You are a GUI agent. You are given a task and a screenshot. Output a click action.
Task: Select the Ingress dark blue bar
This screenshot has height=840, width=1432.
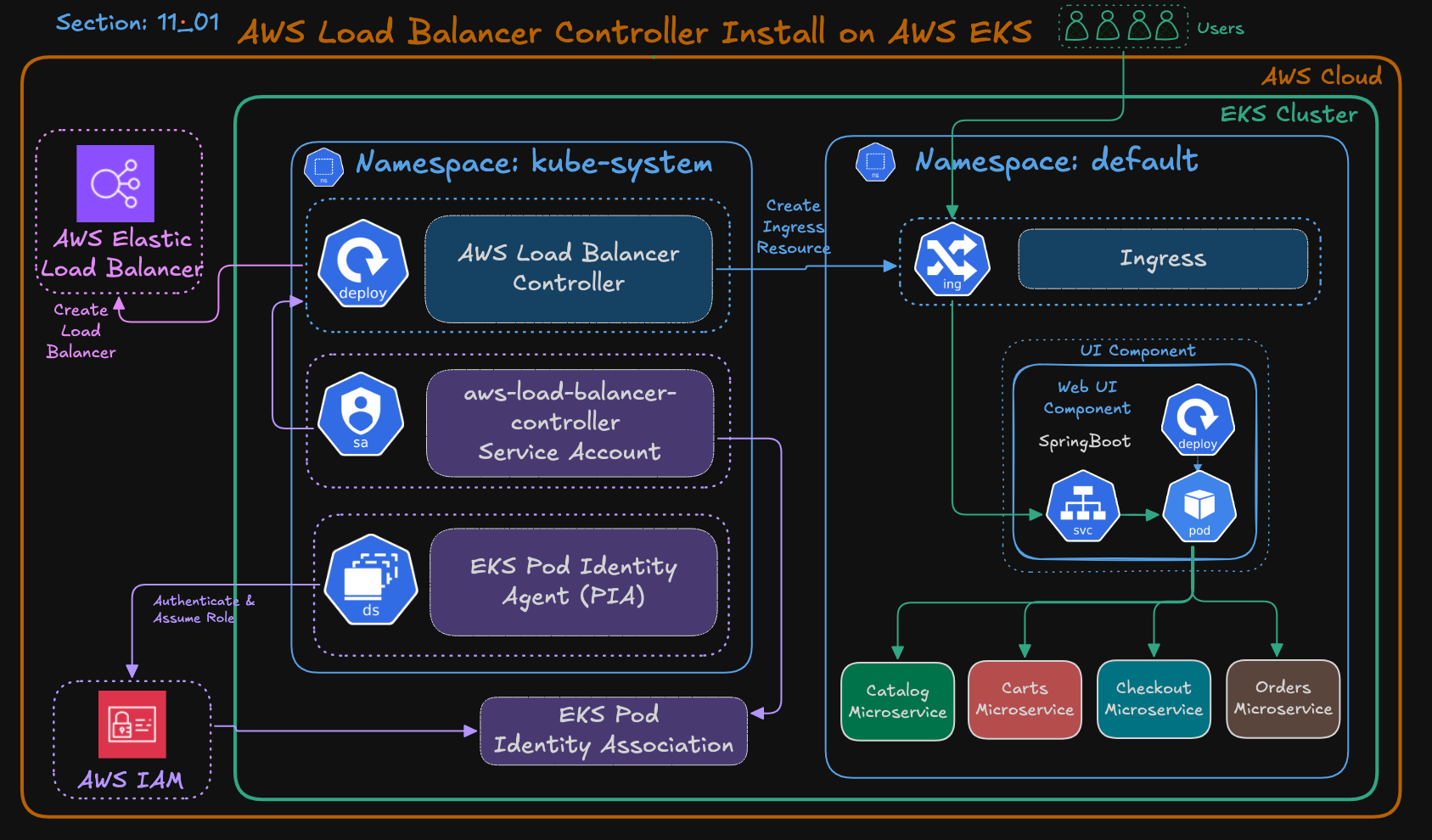coord(1162,259)
